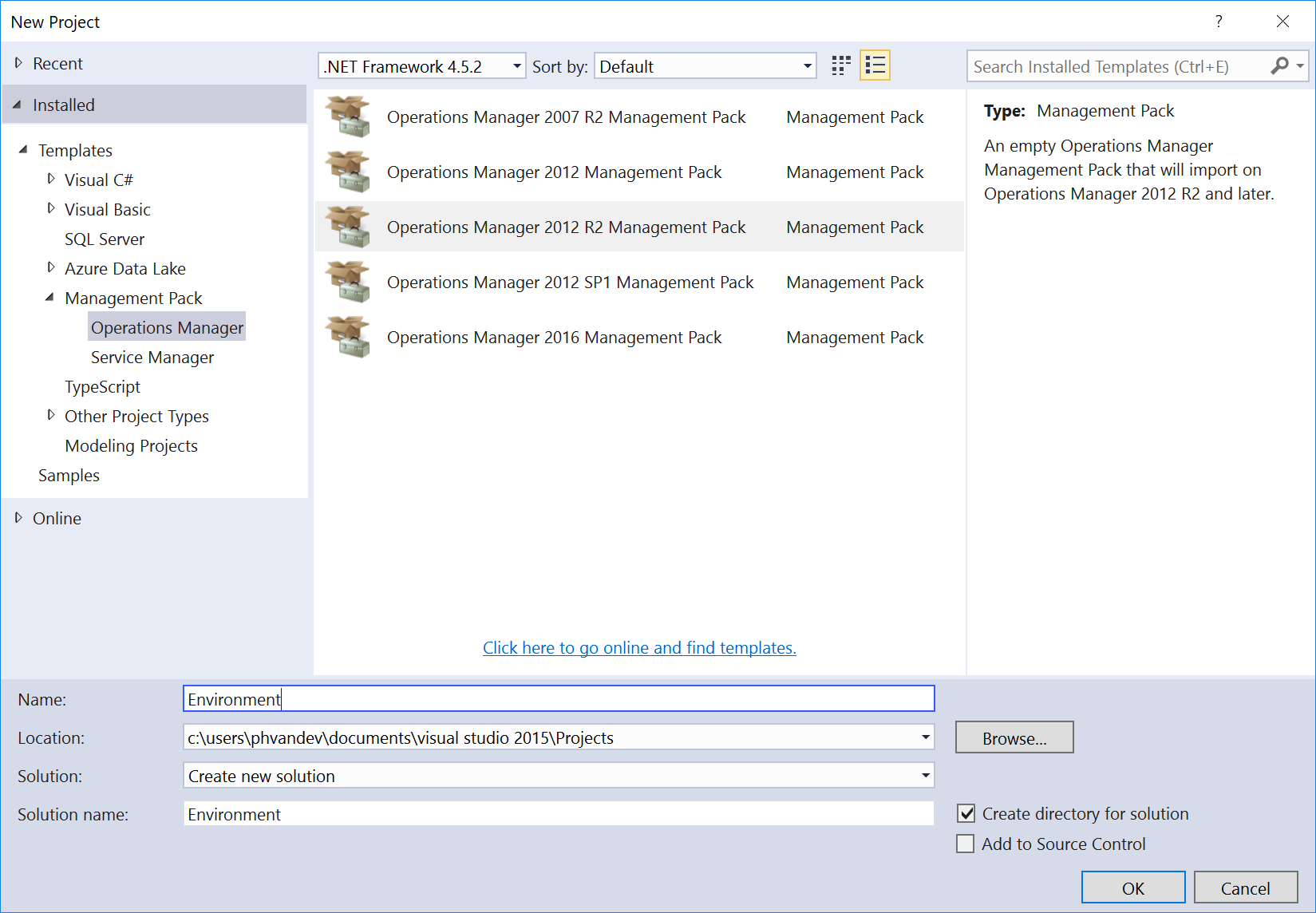1316x913 pixels.
Task: Open the Solution dropdown arrow
Action: point(925,776)
